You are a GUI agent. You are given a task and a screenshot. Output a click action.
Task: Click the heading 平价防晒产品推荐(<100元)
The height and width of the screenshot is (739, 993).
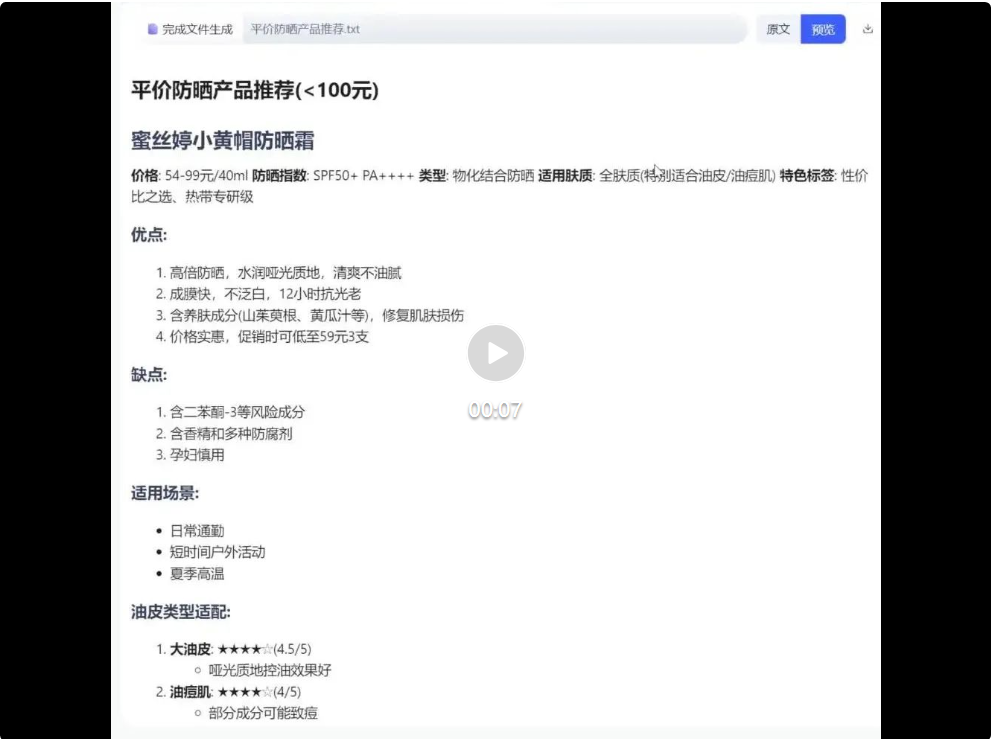pos(255,90)
